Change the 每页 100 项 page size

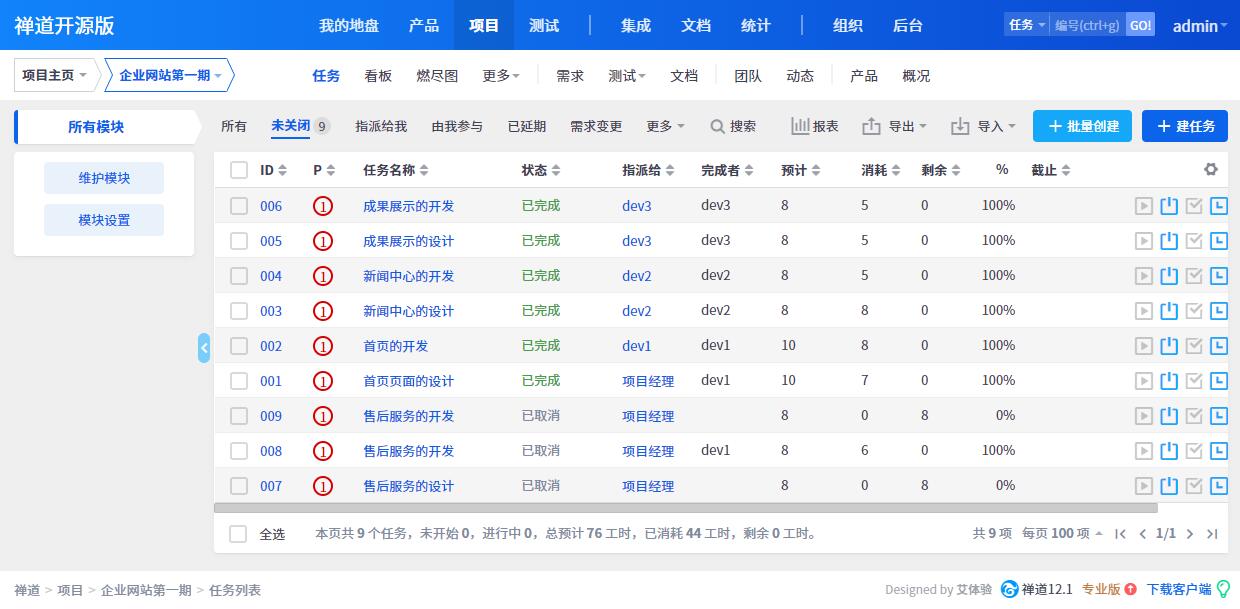tap(1062, 534)
